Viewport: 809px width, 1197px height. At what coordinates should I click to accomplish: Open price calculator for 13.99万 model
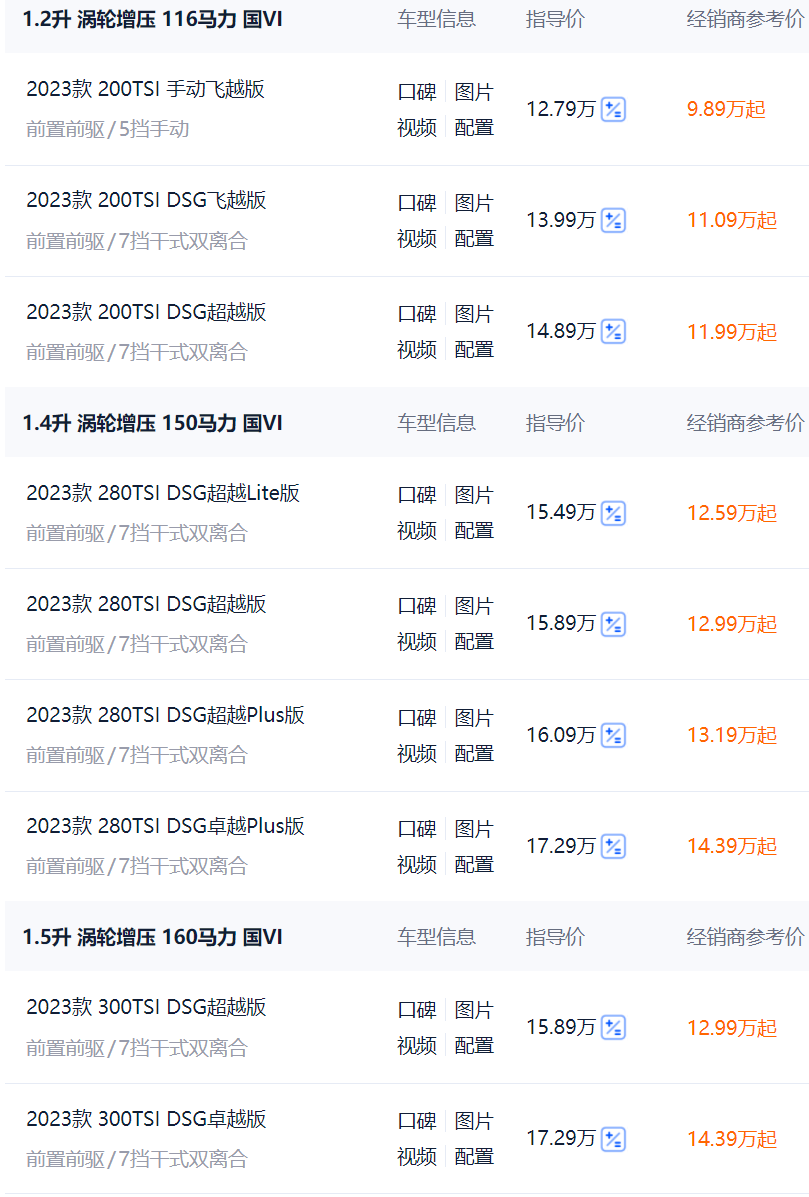click(x=613, y=220)
